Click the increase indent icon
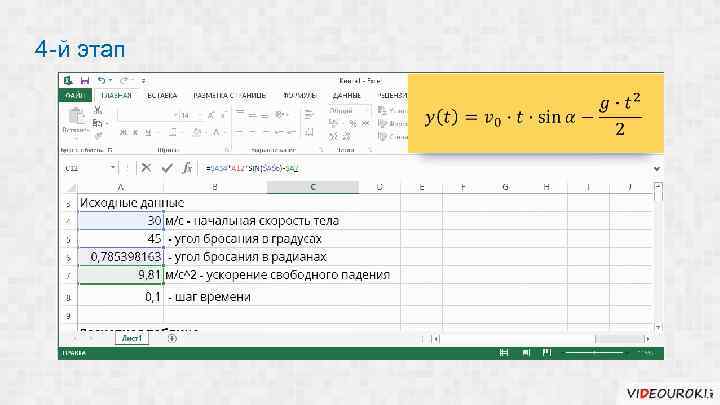This screenshot has height=405, width=720. coord(291,133)
